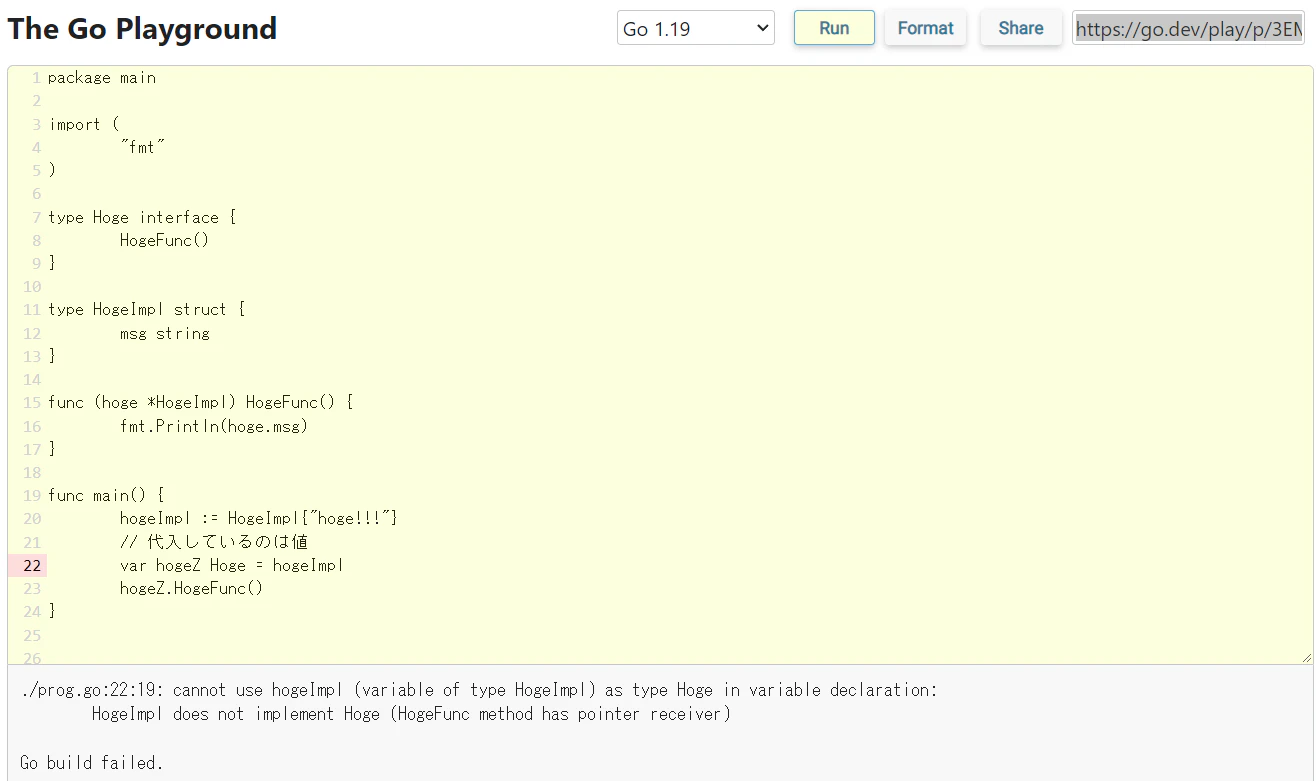The width and height of the screenshot is (1316, 781).
Task: Click the "msg string" field line
Action: coord(165,333)
